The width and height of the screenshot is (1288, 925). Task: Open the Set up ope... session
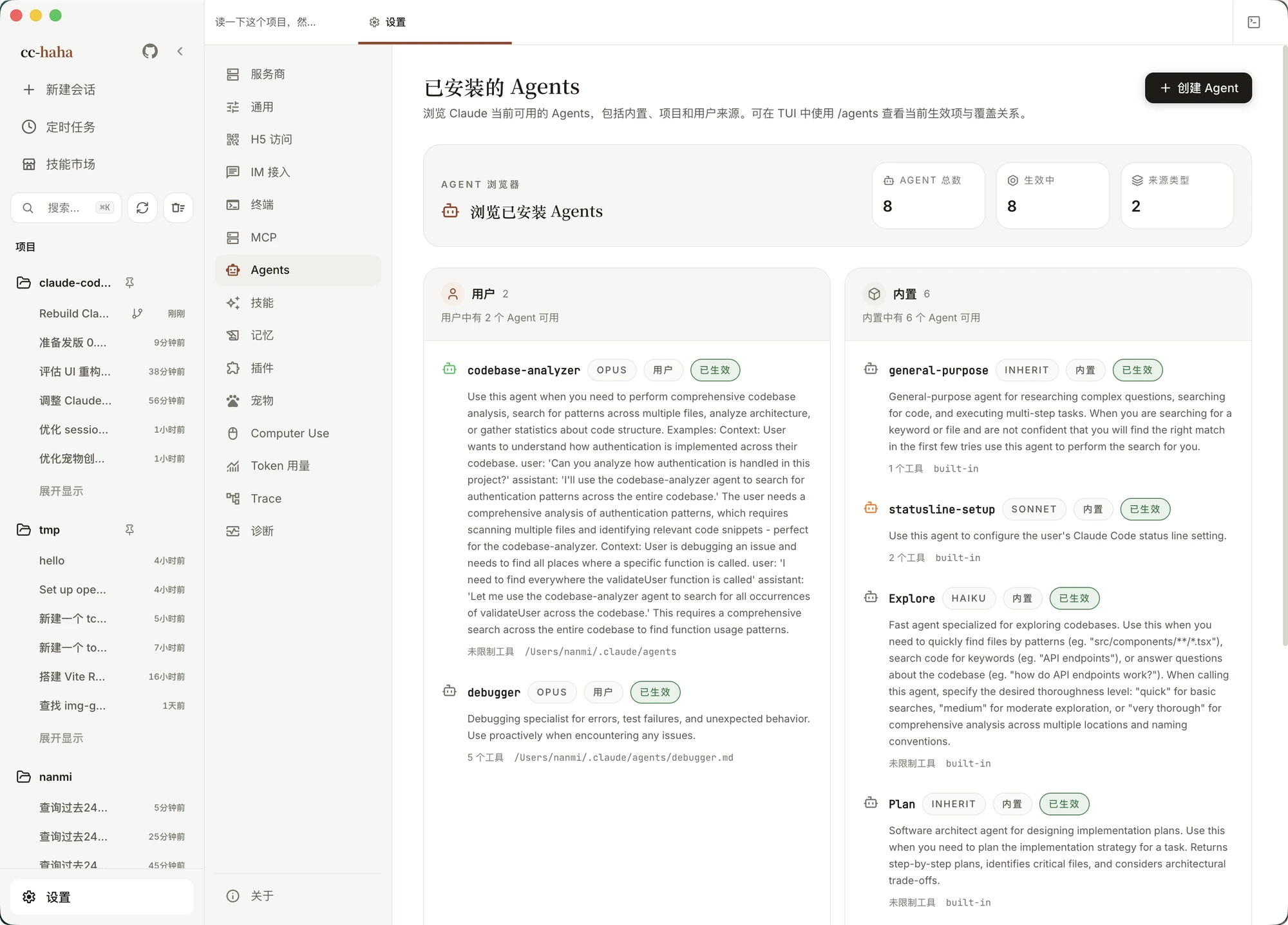pyautogui.click(x=102, y=589)
